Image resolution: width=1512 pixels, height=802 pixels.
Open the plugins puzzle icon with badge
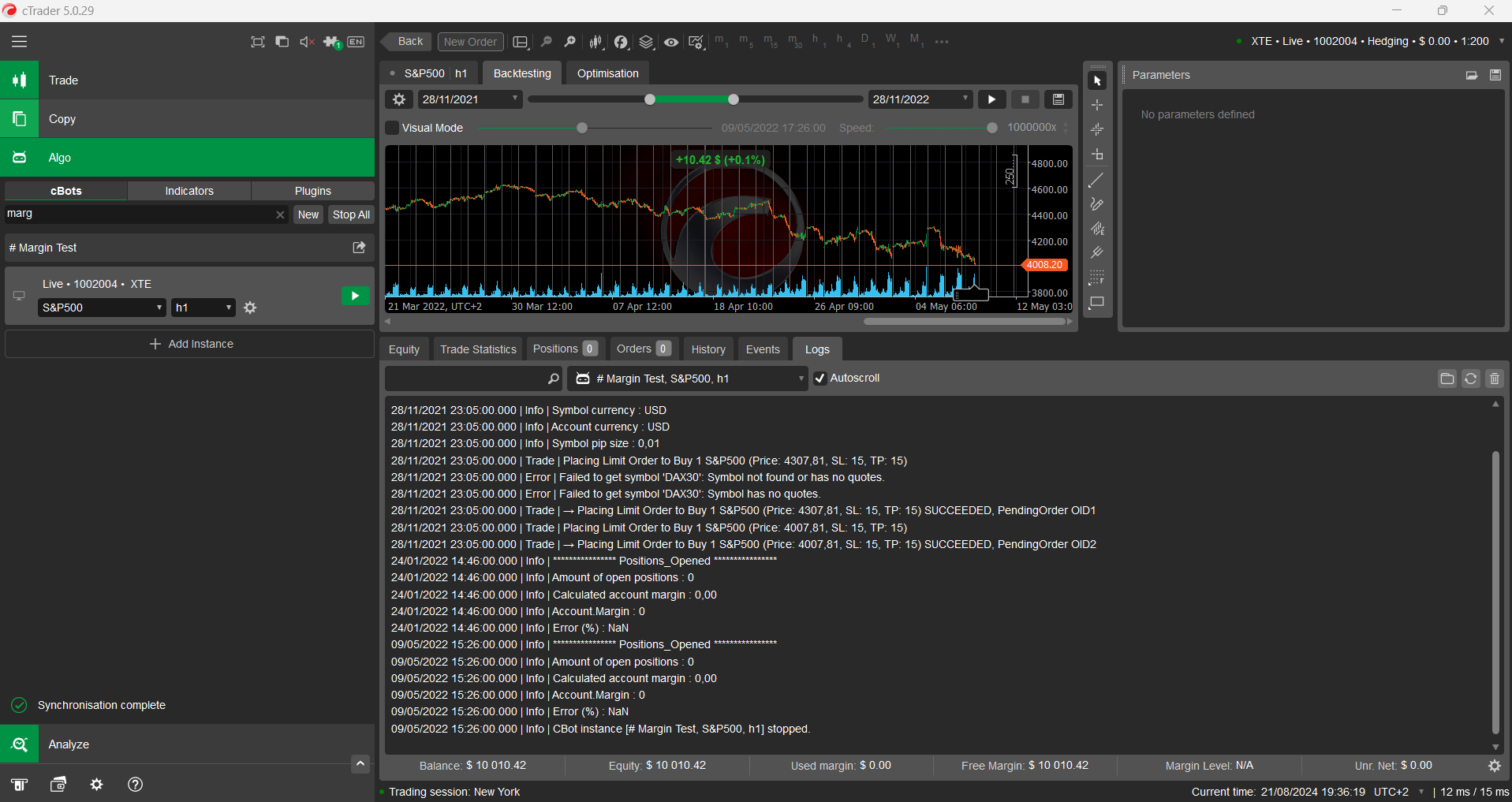coord(332,42)
